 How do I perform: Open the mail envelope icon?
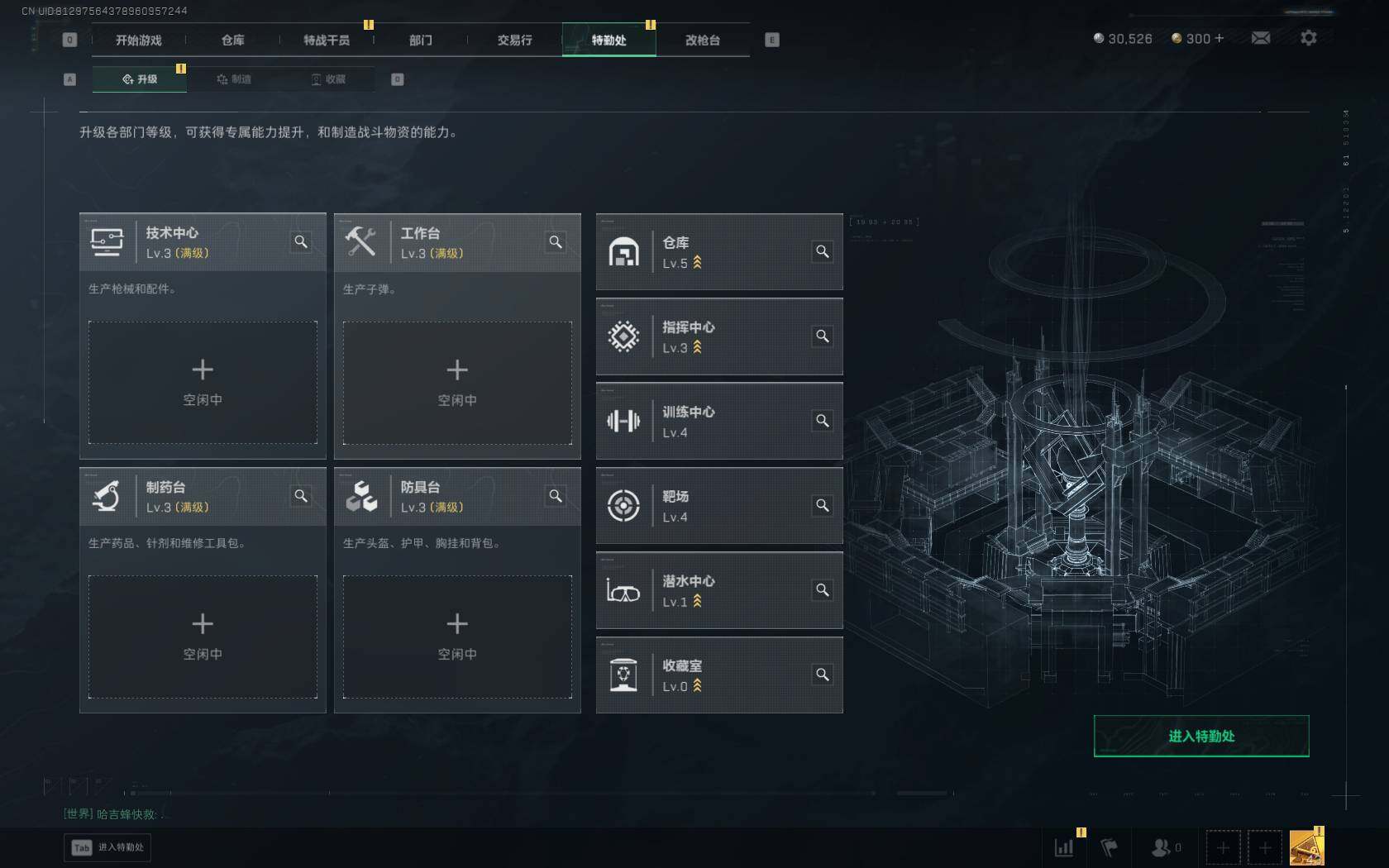1261,38
